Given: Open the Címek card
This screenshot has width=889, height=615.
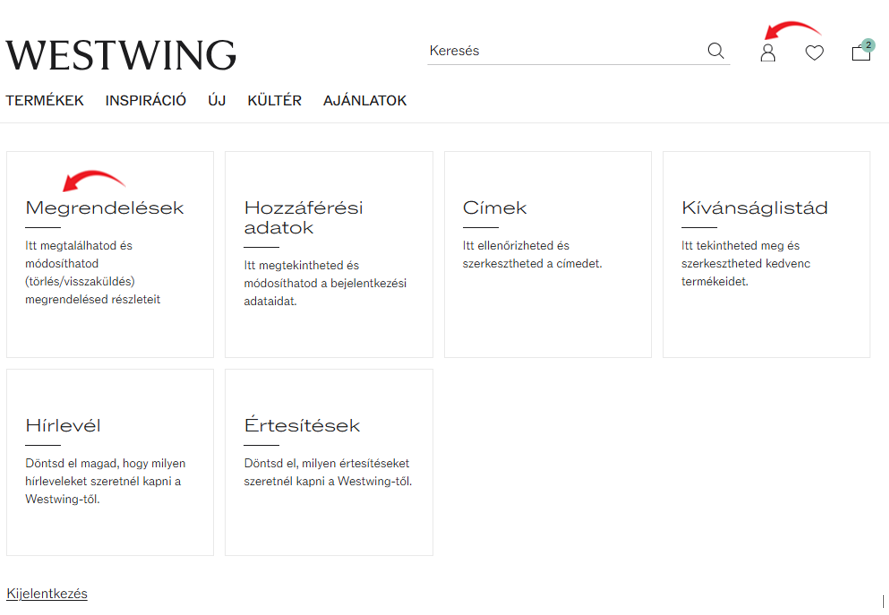Looking at the screenshot, I should 548,255.
